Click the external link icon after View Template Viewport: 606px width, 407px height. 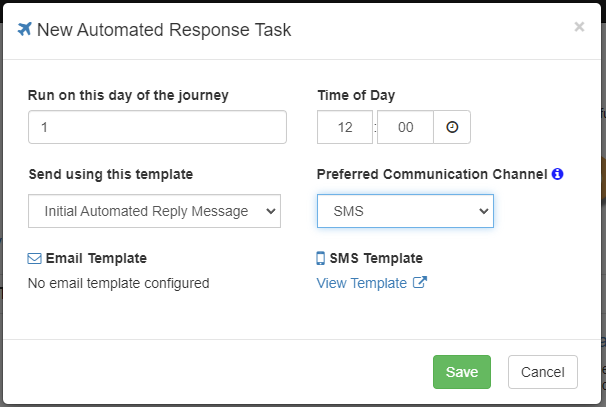(x=420, y=283)
